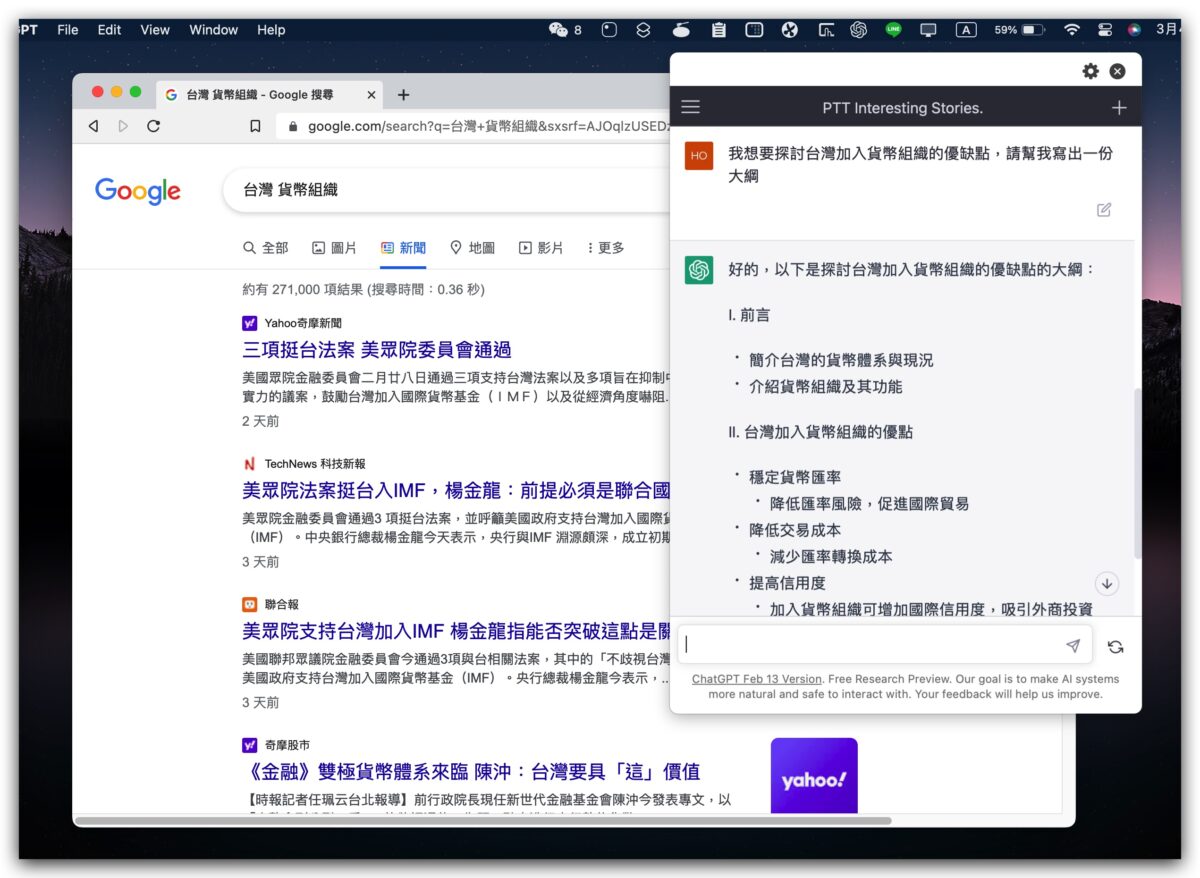Open the ChatGPT hamburger sidebar menu
This screenshot has width=1200, height=878.
[690, 107]
